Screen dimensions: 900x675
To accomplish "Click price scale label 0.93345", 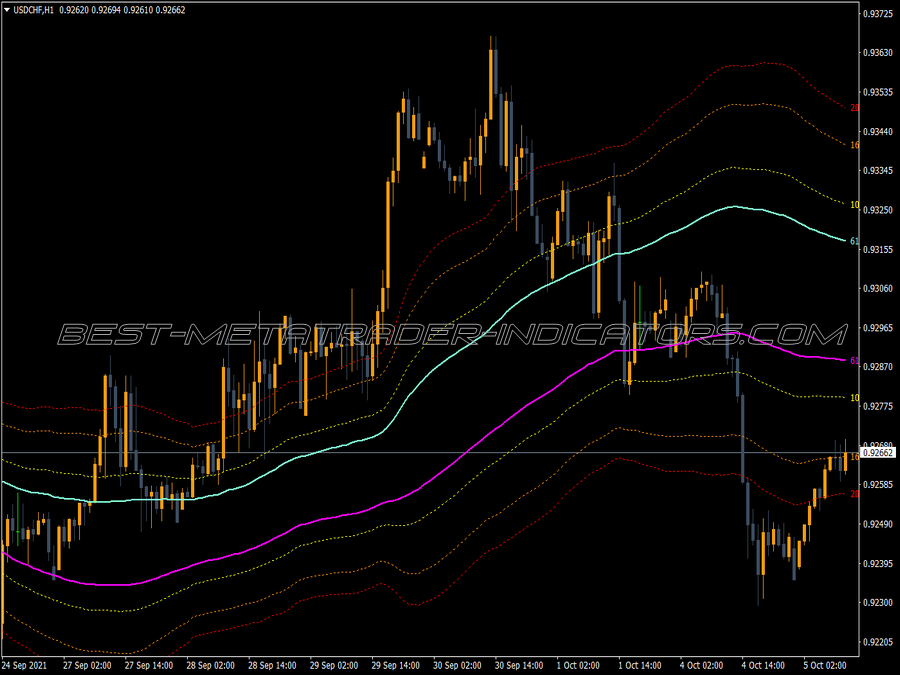I will coord(878,170).
